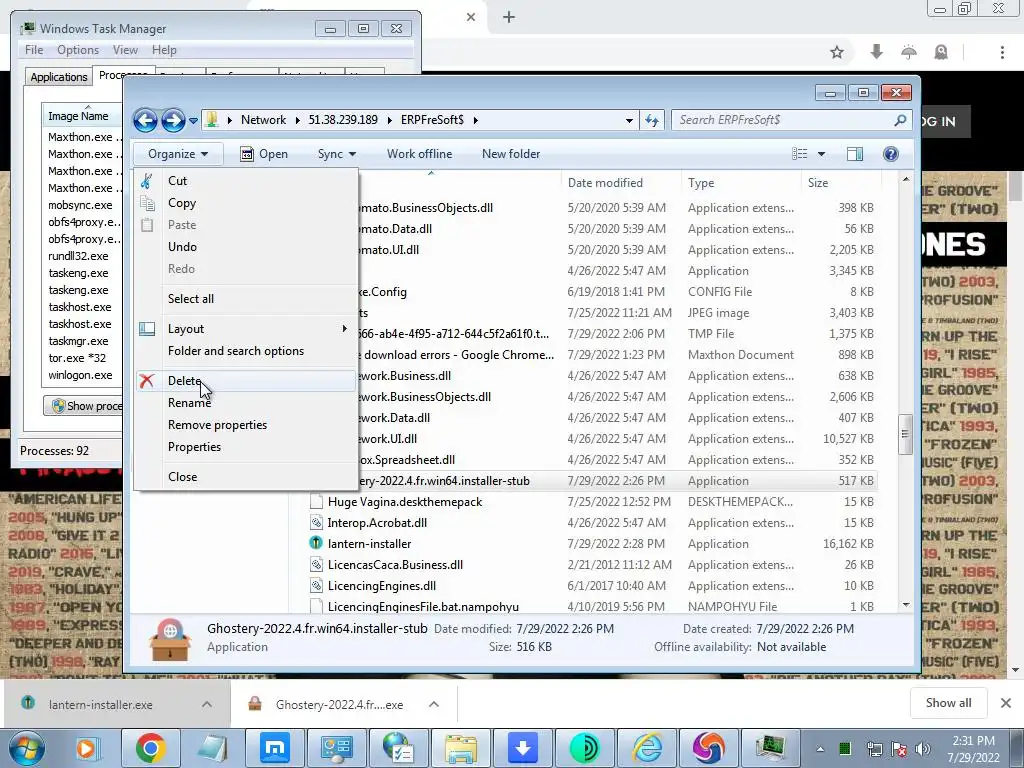1024x768 pixels.
Task: Change view with the views icon
Action: tap(800, 154)
